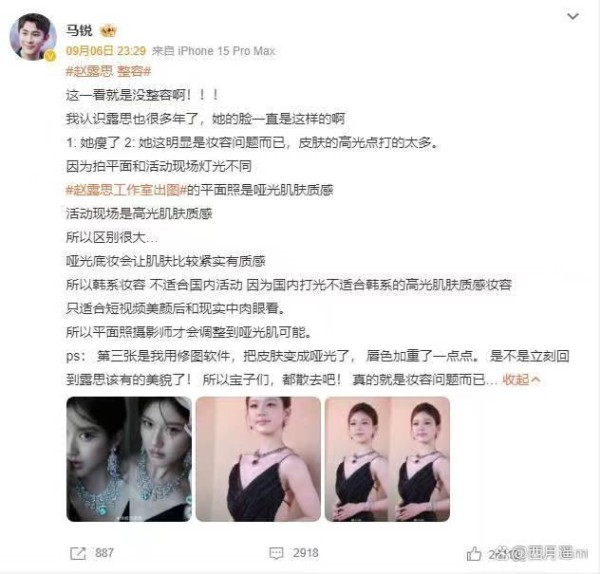Image resolution: width=600 pixels, height=574 pixels.
Task: Click the comment bubble icon
Action: tap(276, 553)
